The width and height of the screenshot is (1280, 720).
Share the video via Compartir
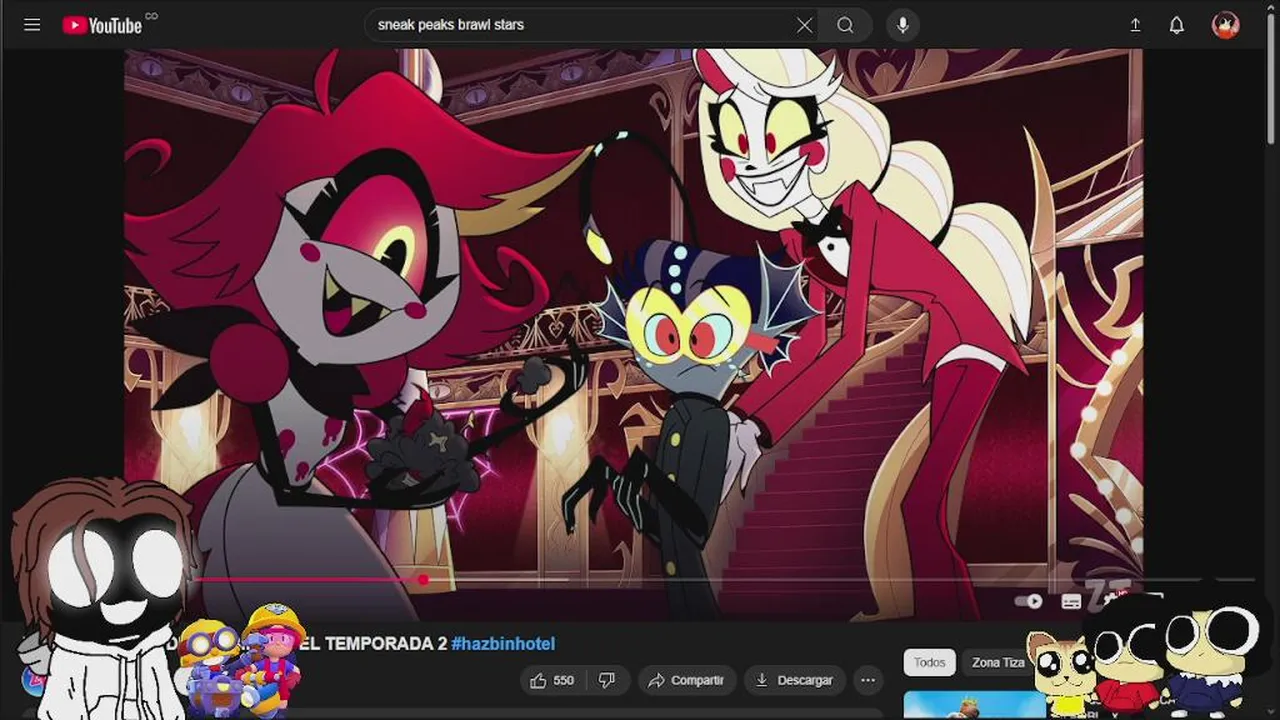[686, 680]
